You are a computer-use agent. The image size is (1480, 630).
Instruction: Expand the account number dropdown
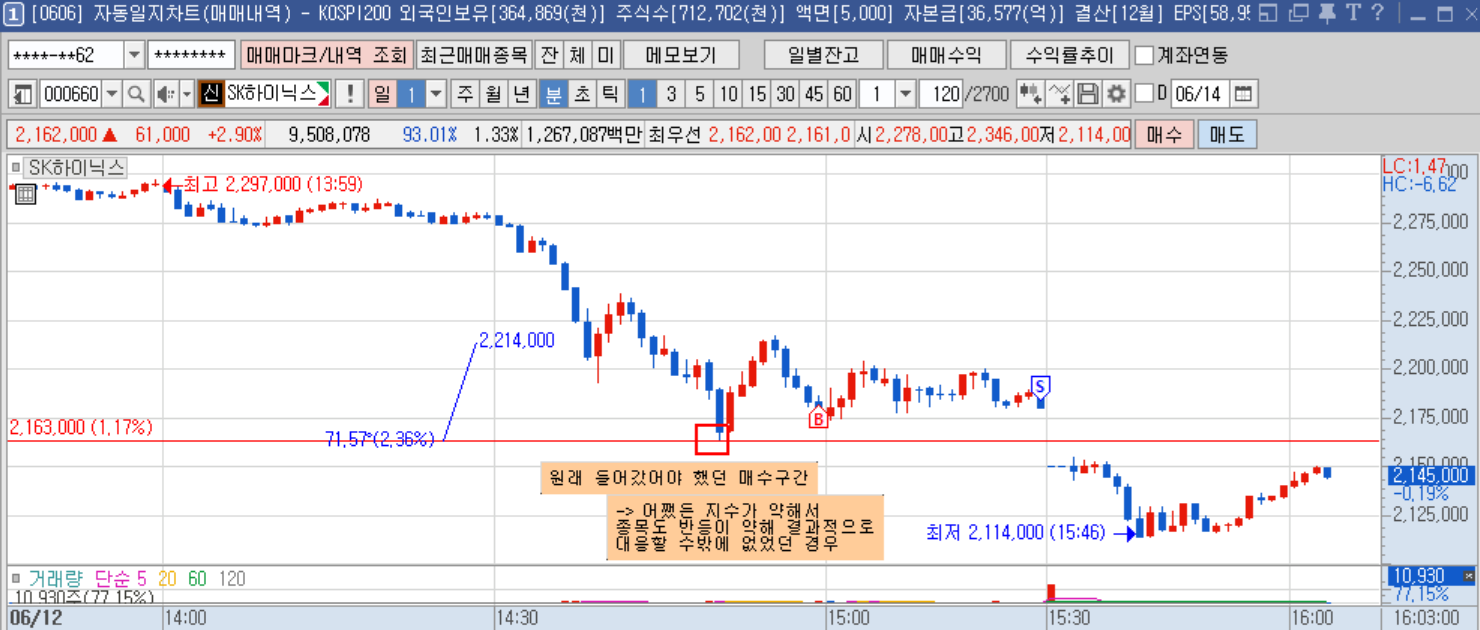coord(135,55)
